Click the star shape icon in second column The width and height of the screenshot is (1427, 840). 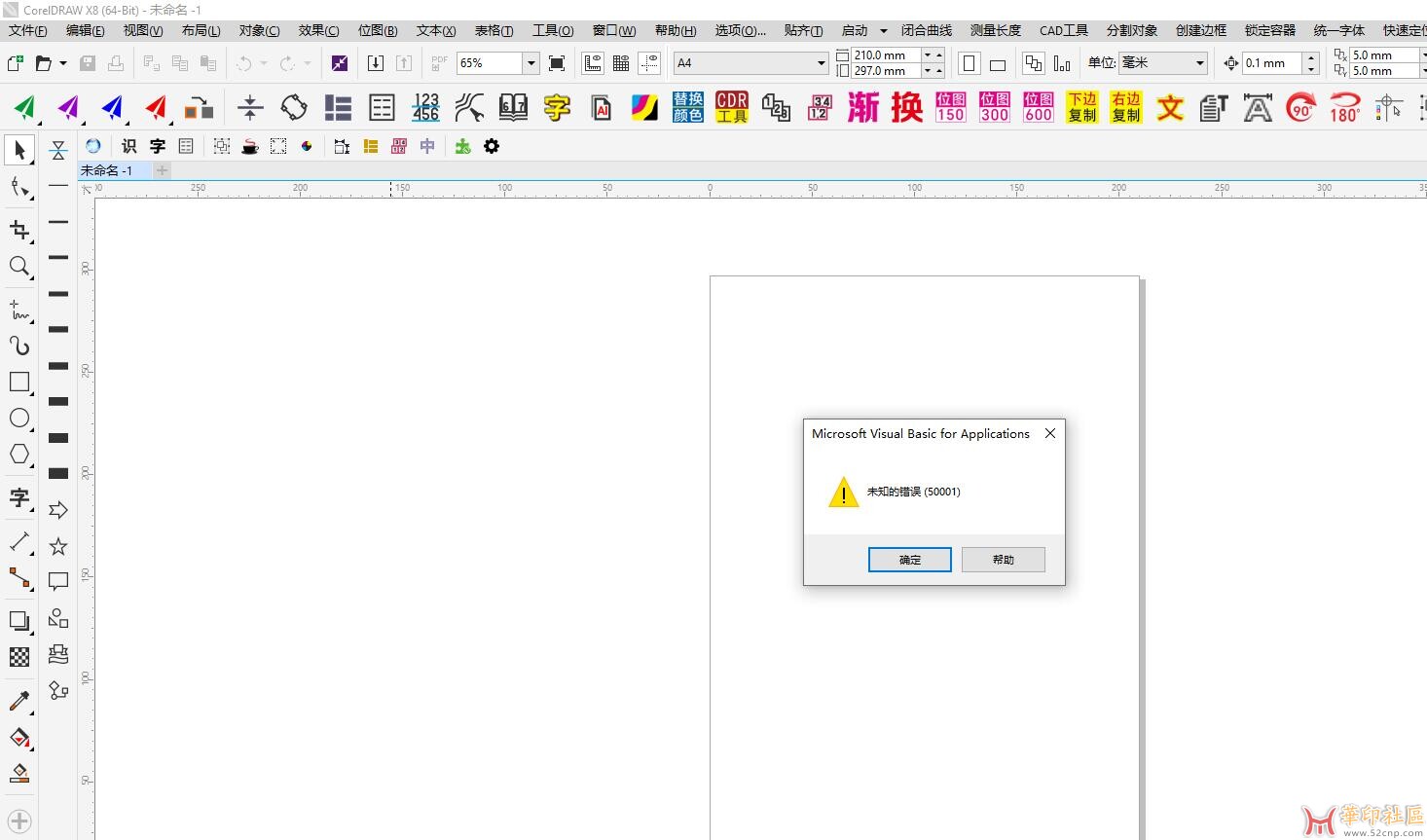[58, 546]
